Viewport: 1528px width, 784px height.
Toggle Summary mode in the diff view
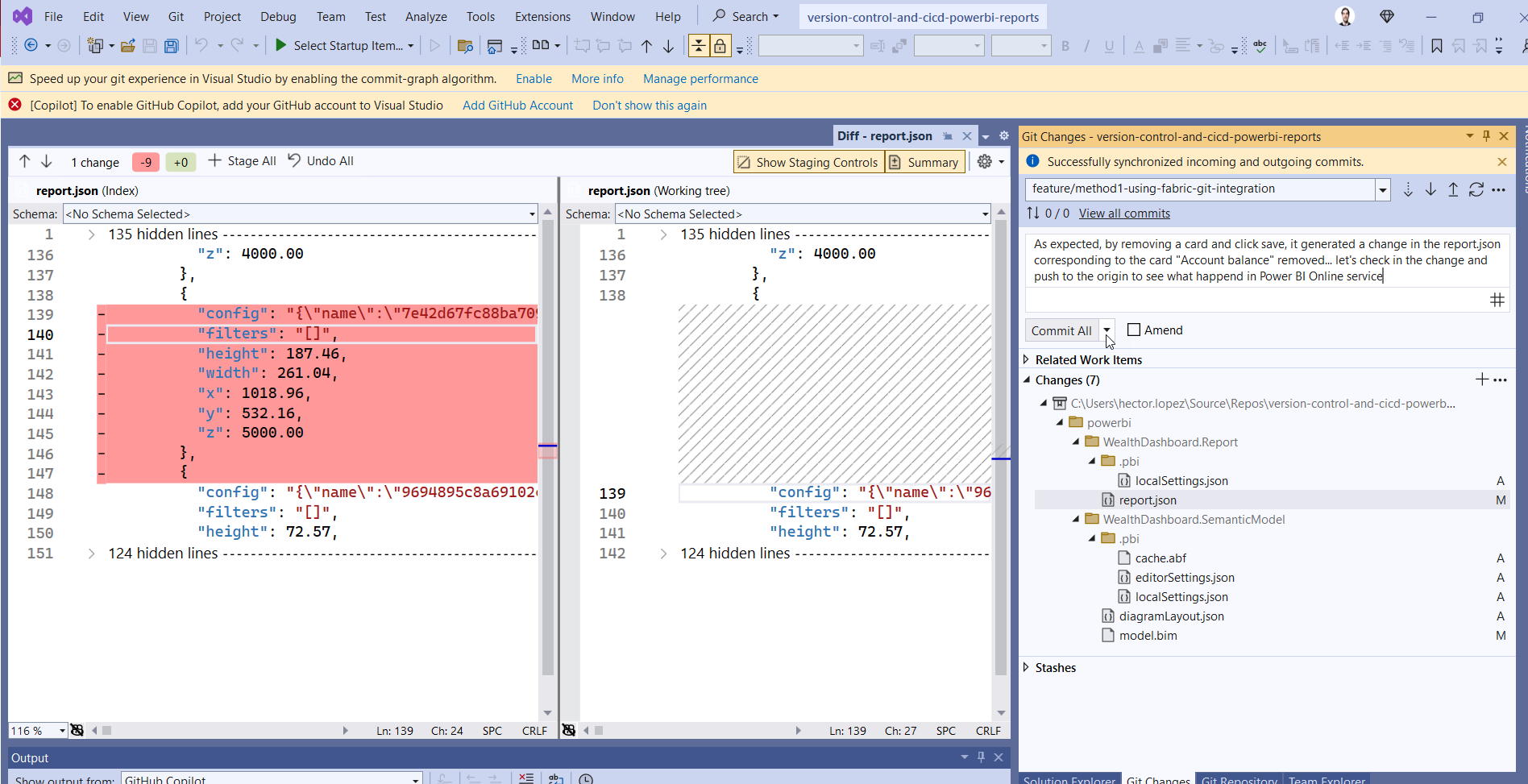point(924,162)
